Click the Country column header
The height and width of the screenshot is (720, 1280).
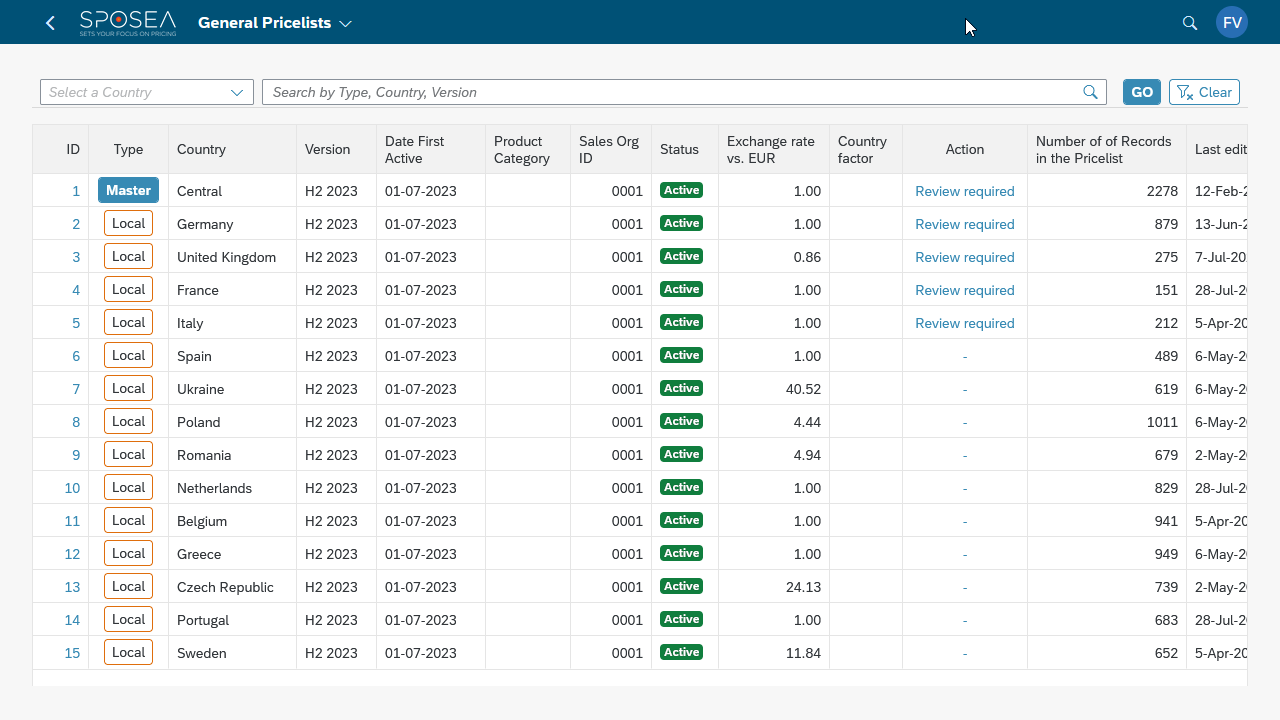click(x=201, y=149)
